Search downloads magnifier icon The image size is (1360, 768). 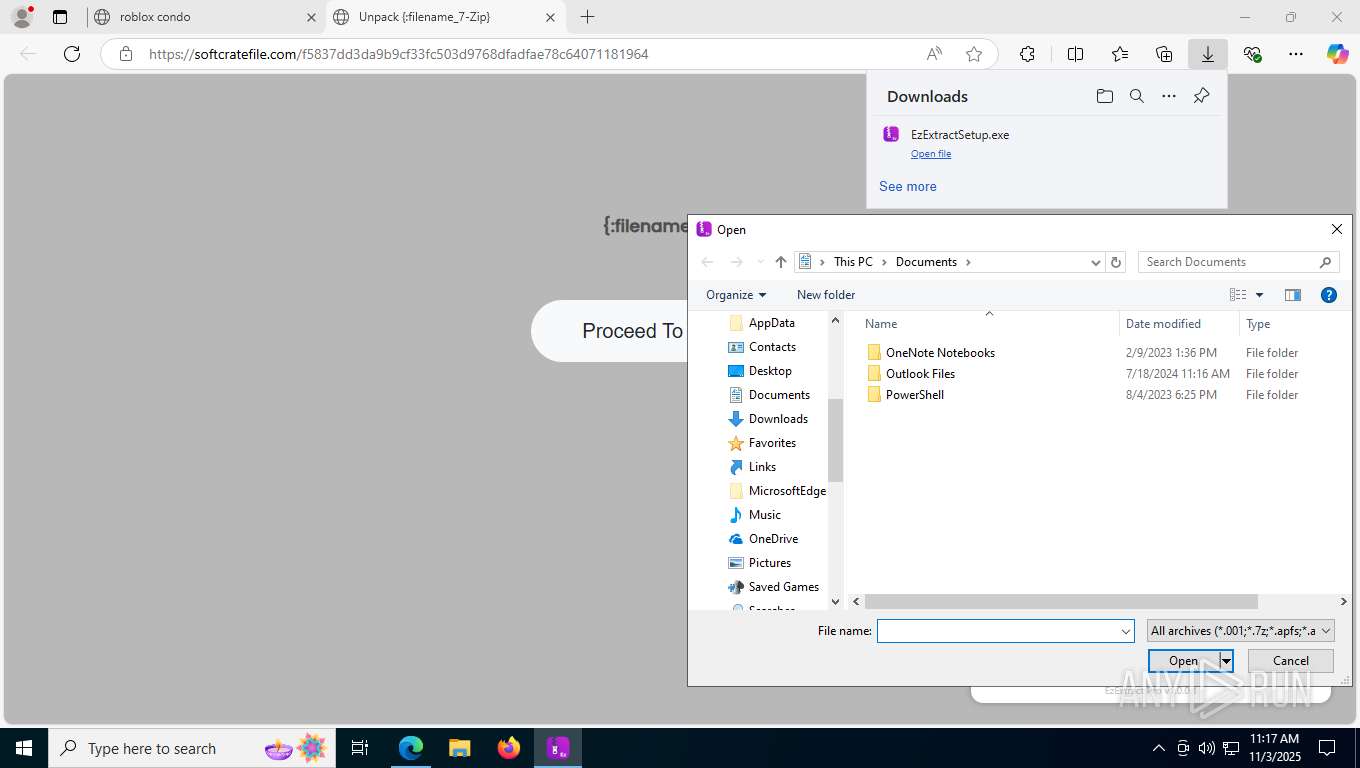tap(1137, 96)
